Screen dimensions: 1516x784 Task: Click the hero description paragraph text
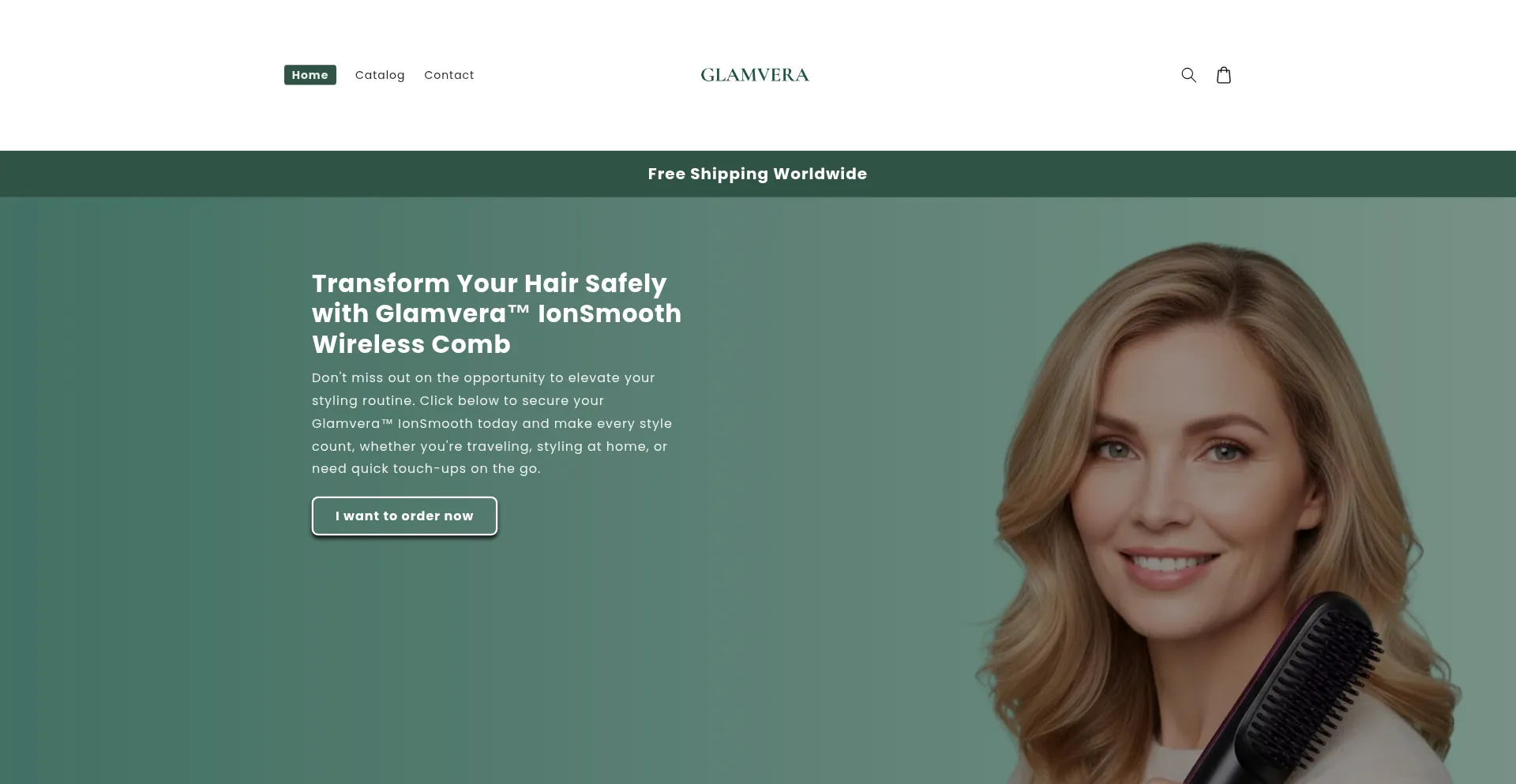click(x=492, y=423)
